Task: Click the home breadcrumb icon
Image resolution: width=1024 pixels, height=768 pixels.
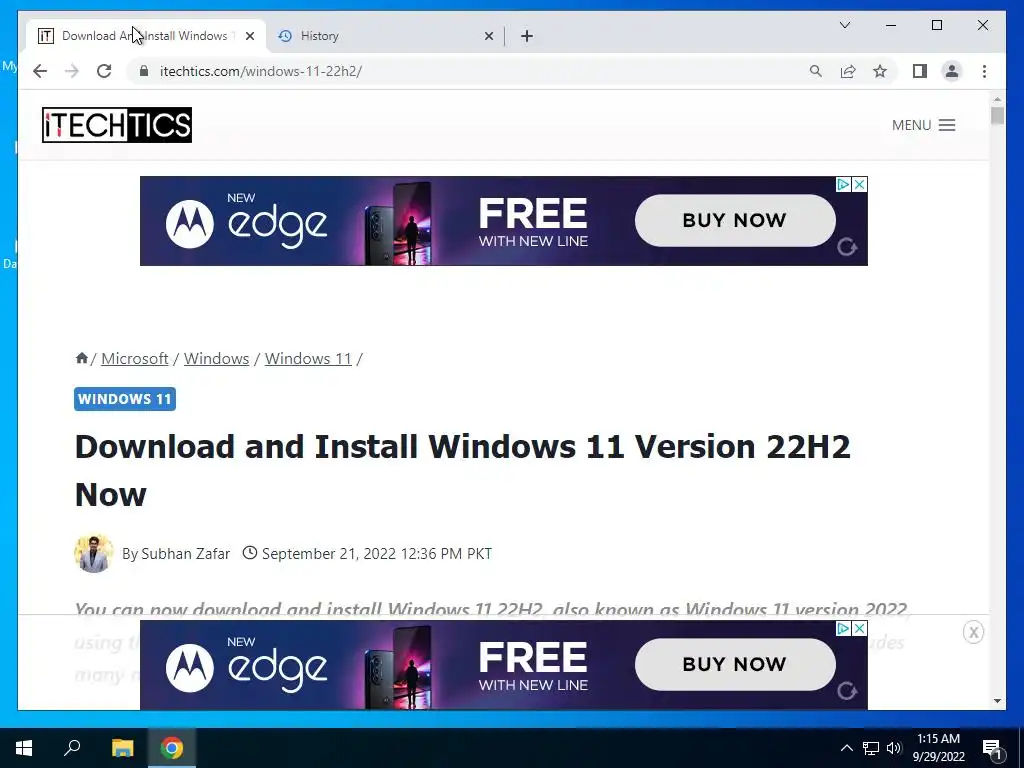Action: click(82, 358)
